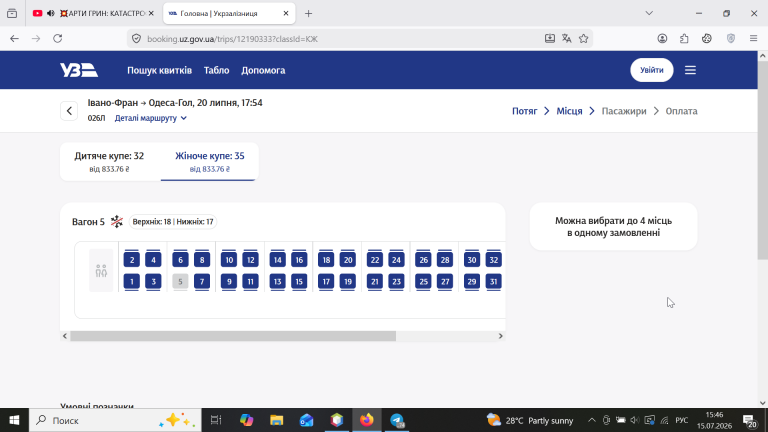Click left arrow of seat map scrollbar
The height and width of the screenshot is (432, 768).
coord(65,336)
